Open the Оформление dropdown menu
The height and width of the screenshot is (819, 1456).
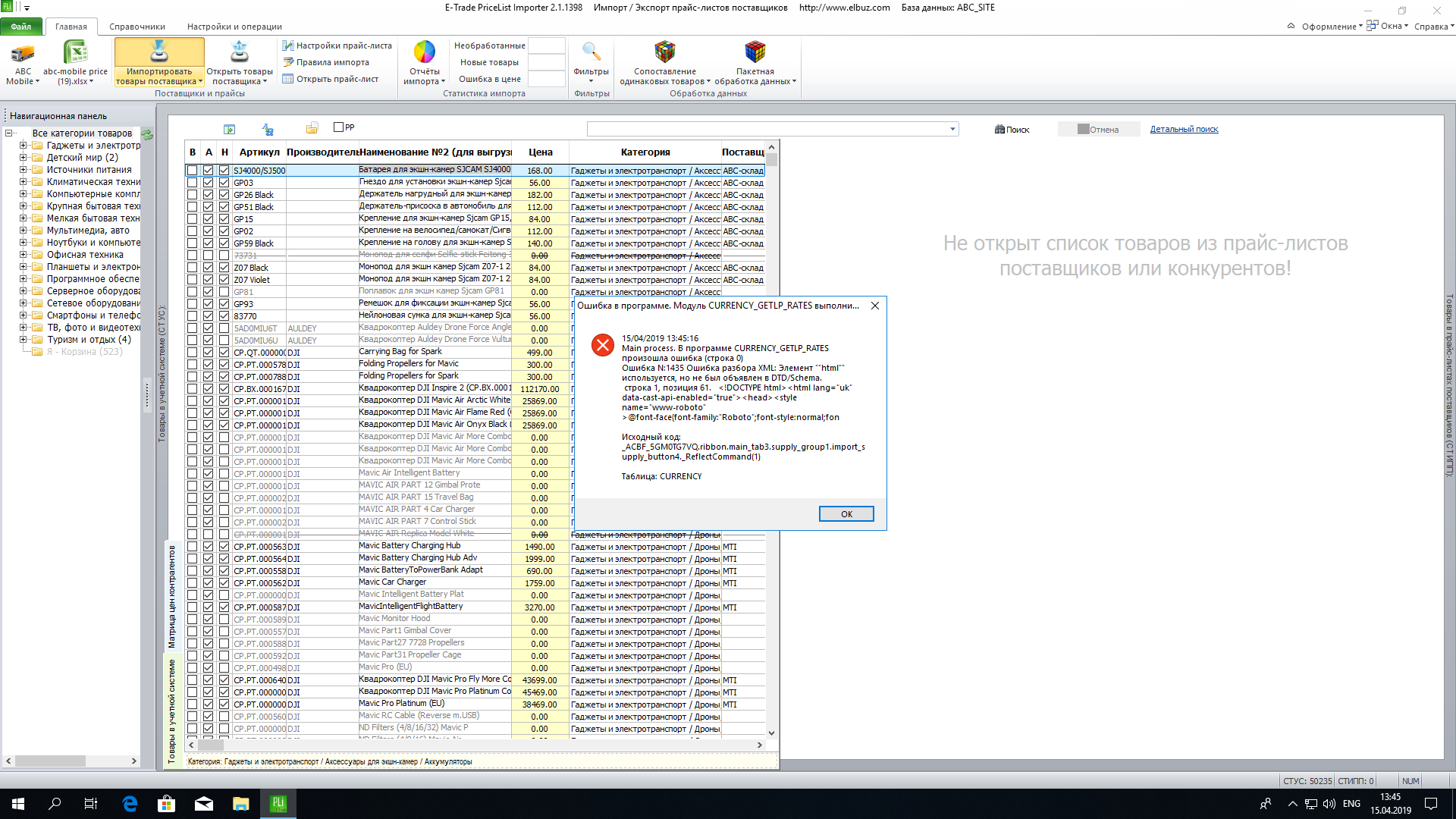coord(1332,27)
